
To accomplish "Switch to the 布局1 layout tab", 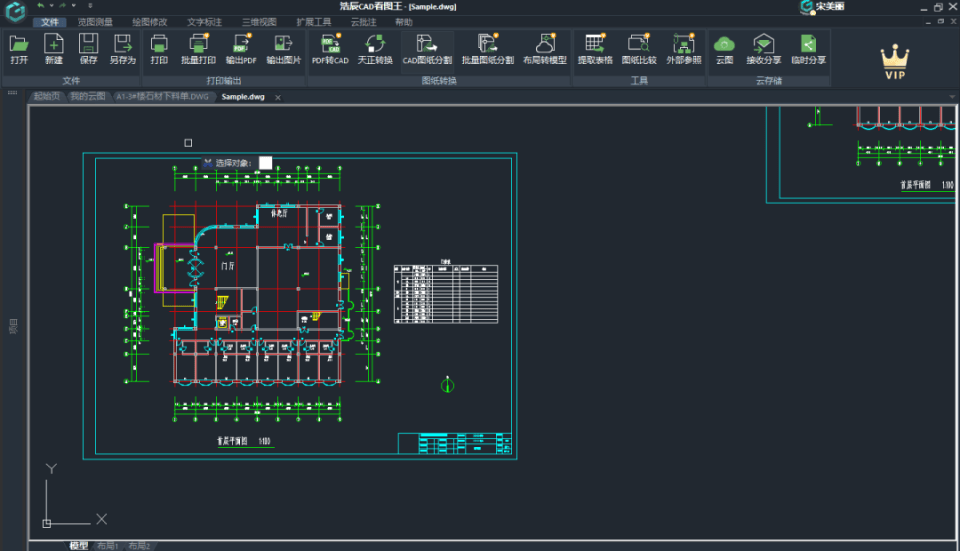I will pyautogui.click(x=108, y=545).
